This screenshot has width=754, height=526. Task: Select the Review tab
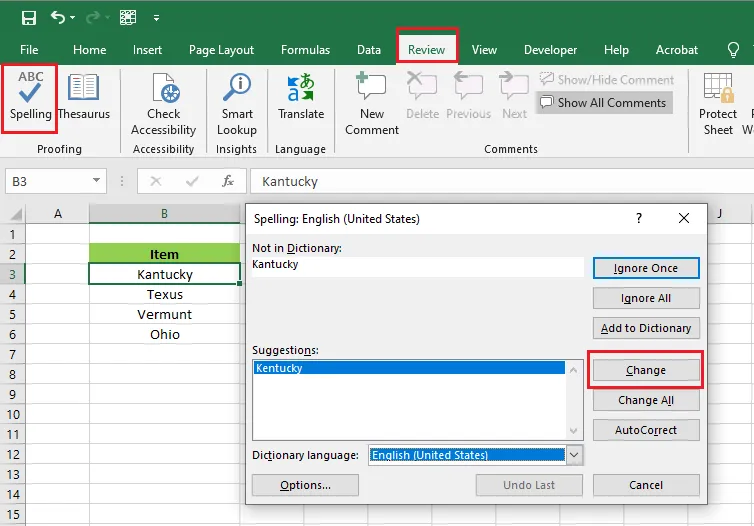tap(427, 50)
